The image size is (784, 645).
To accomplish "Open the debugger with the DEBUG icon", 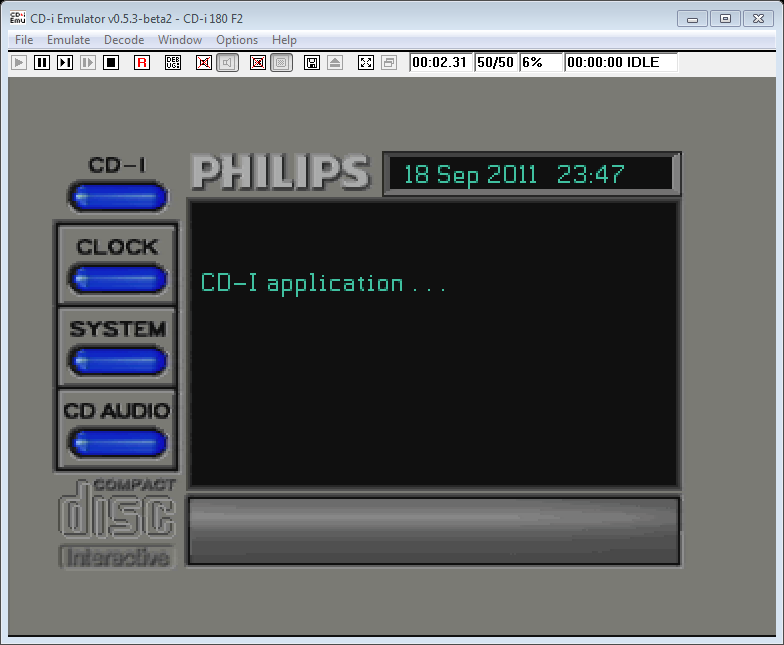I will [173, 62].
